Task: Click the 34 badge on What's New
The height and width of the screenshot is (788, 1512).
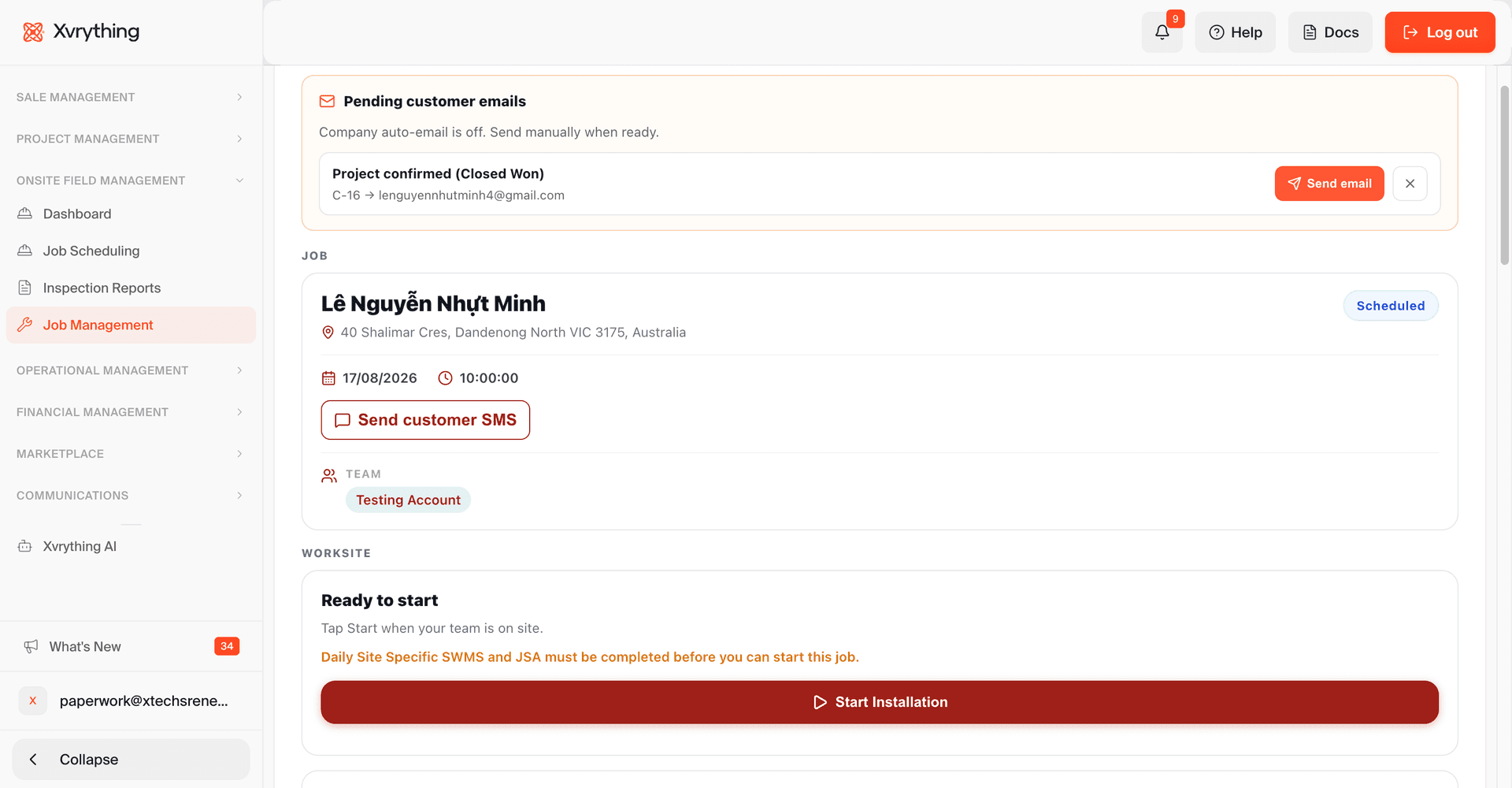Action: [x=227, y=646]
